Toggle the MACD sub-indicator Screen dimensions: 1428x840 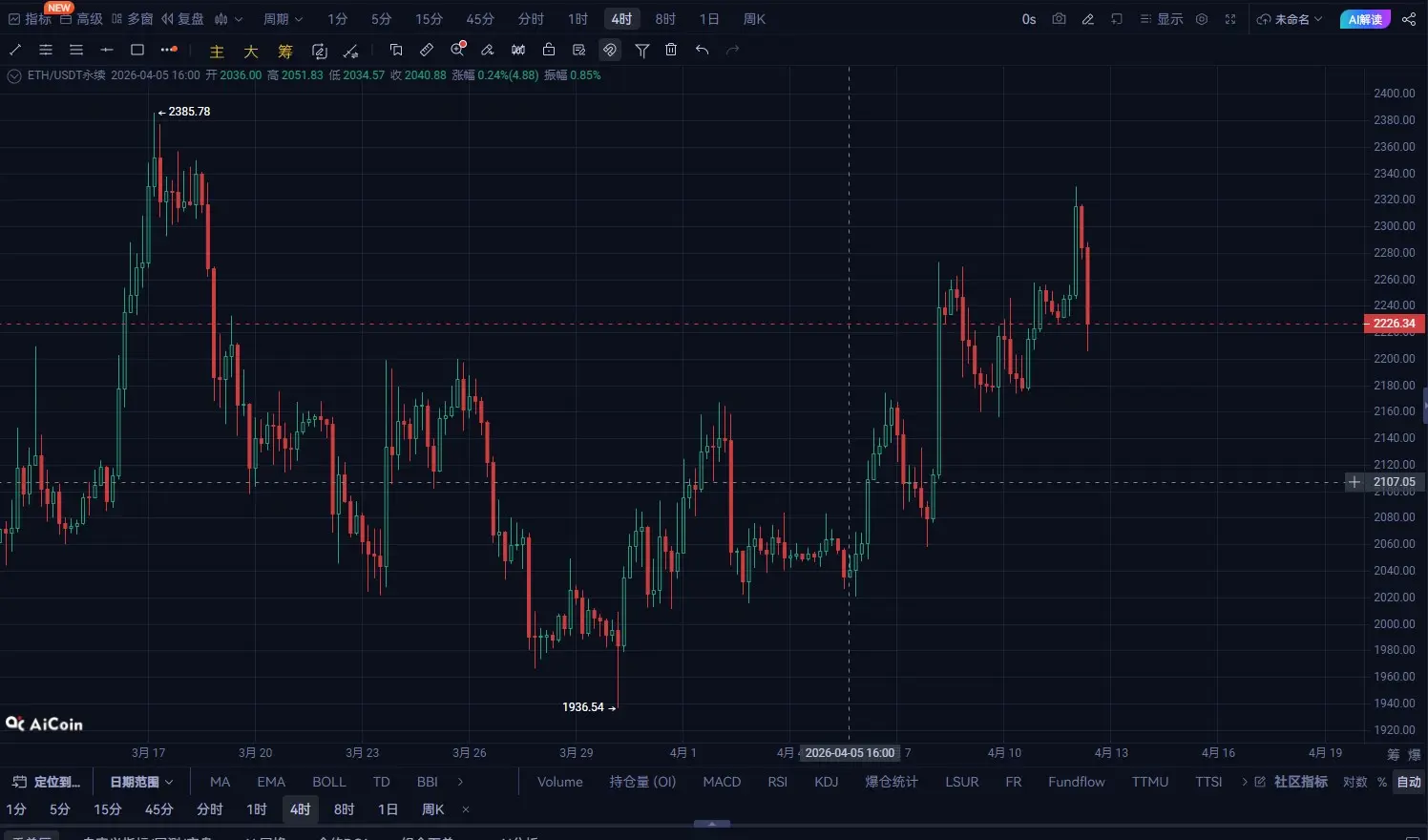[722, 782]
